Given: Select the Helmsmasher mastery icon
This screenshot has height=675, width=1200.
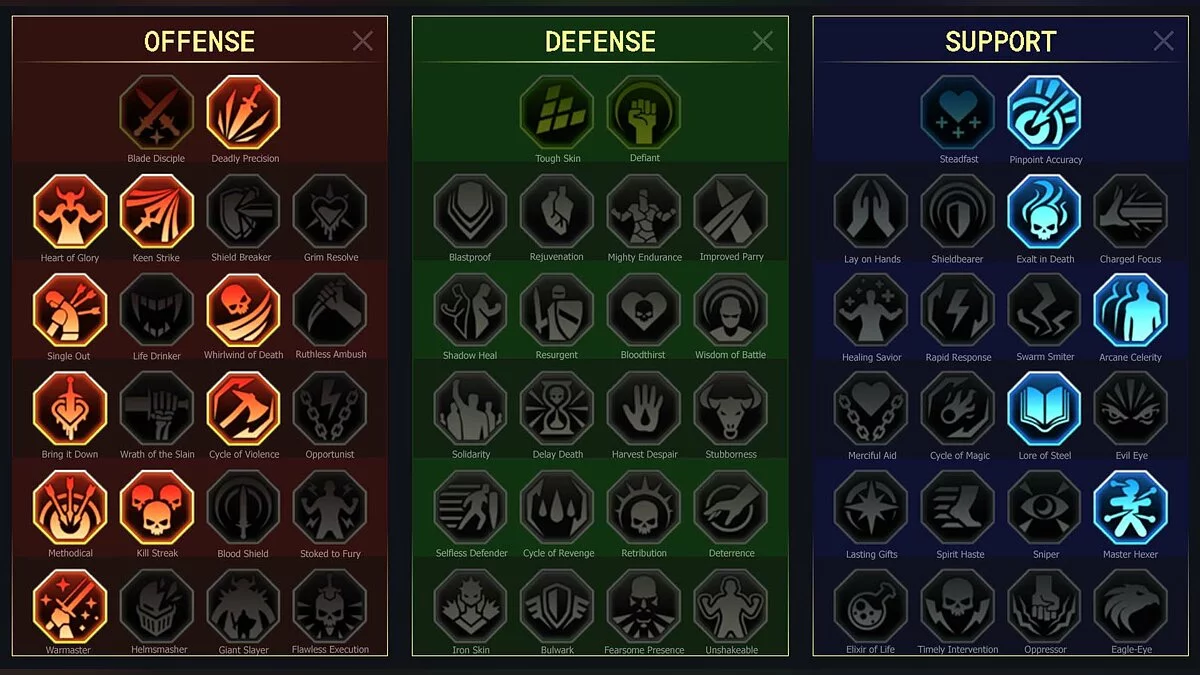Looking at the screenshot, I should pos(157,606).
